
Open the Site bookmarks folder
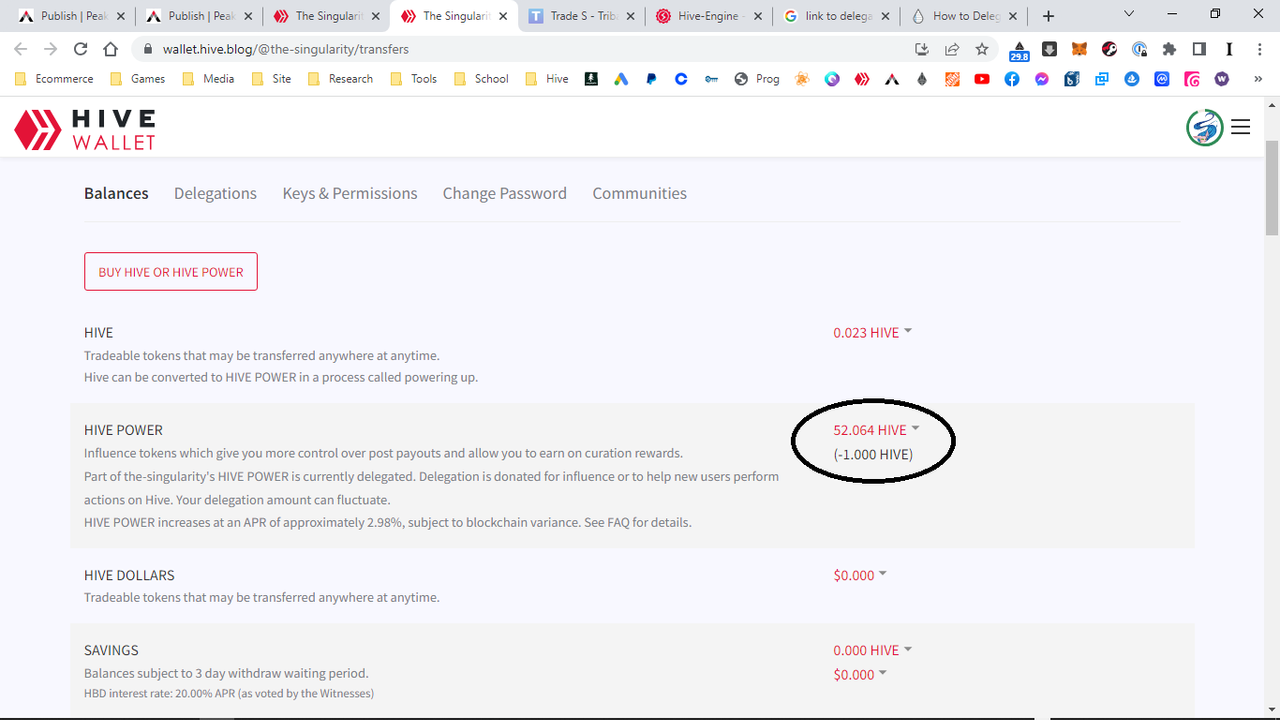click(x=271, y=79)
